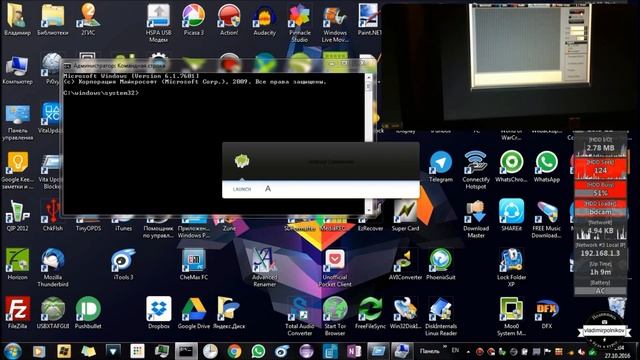The height and width of the screenshot is (360, 640).
Task: Open the Google Keep desktop shortcut
Action: (18, 171)
